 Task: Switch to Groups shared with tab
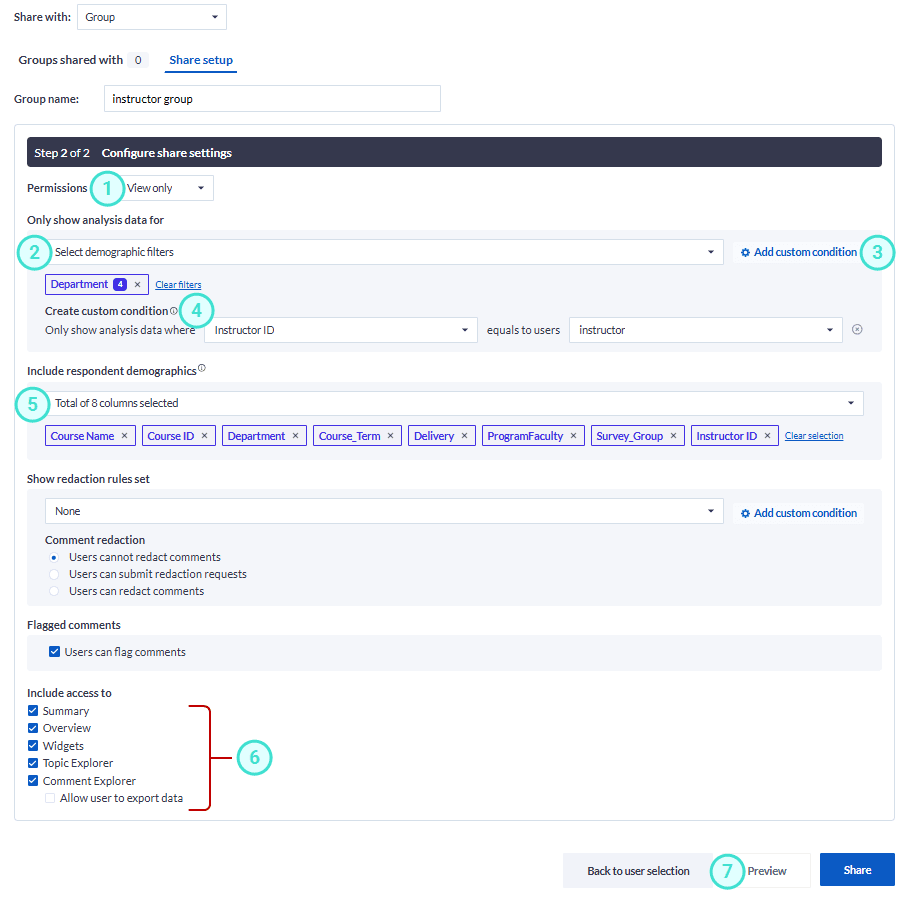pyautogui.click(x=83, y=60)
